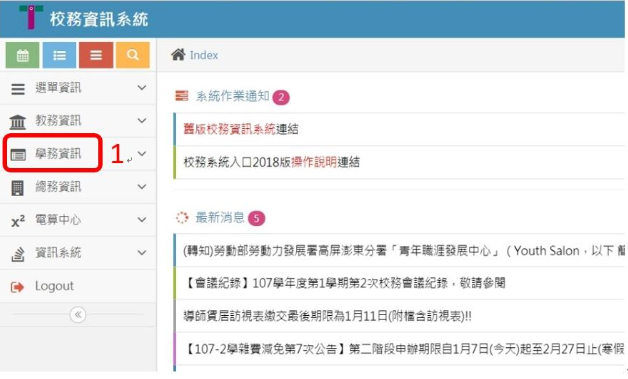
Task: Collapse the sidebar with the double-arrow button
Action: 78,314
